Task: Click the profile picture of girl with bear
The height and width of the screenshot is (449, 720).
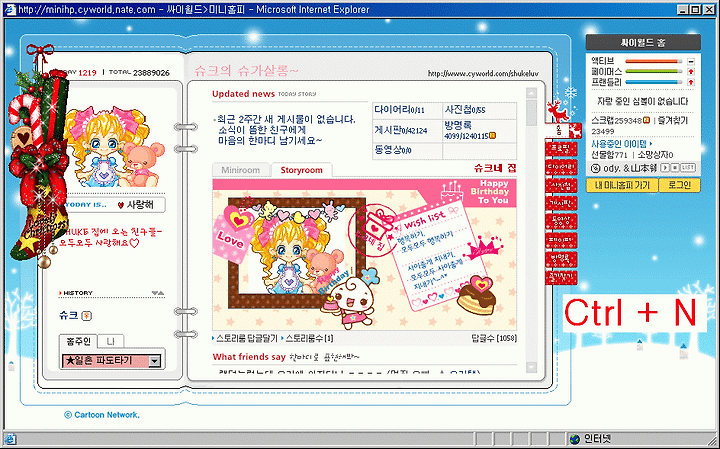Action: pyautogui.click(x=114, y=147)
